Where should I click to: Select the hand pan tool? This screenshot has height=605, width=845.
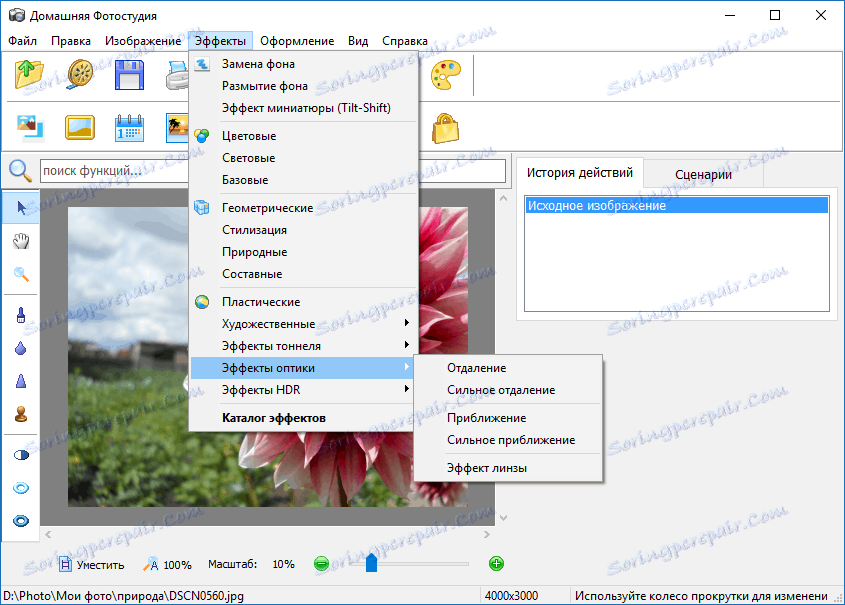click(20, 240)
